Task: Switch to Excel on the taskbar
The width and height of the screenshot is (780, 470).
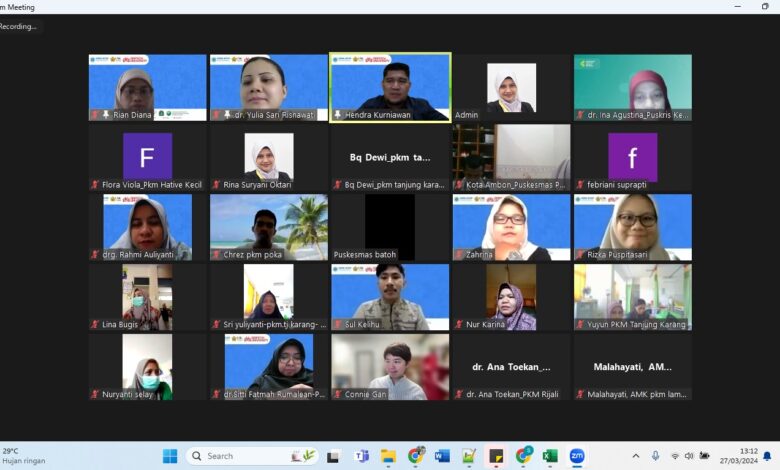Action: tap(550, 456)
